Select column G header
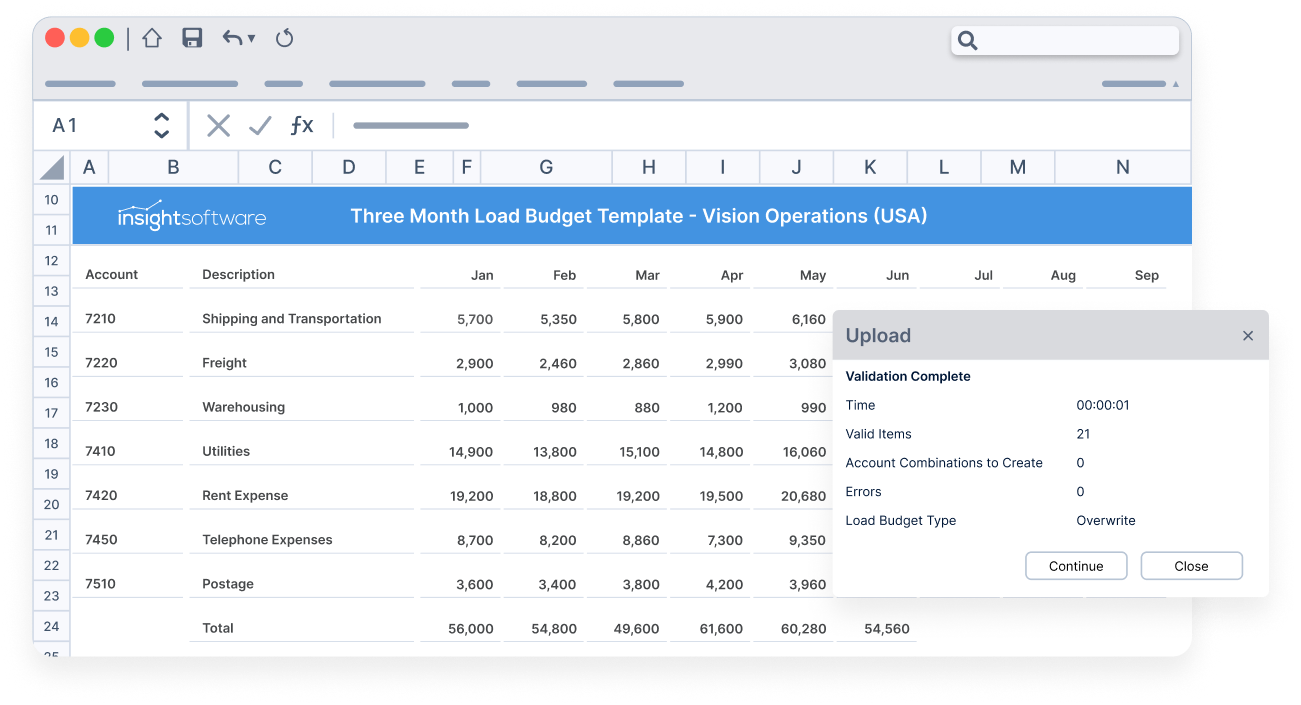Image resolution: width=1301 pixels, height=705 pixels. coord(546,167)
